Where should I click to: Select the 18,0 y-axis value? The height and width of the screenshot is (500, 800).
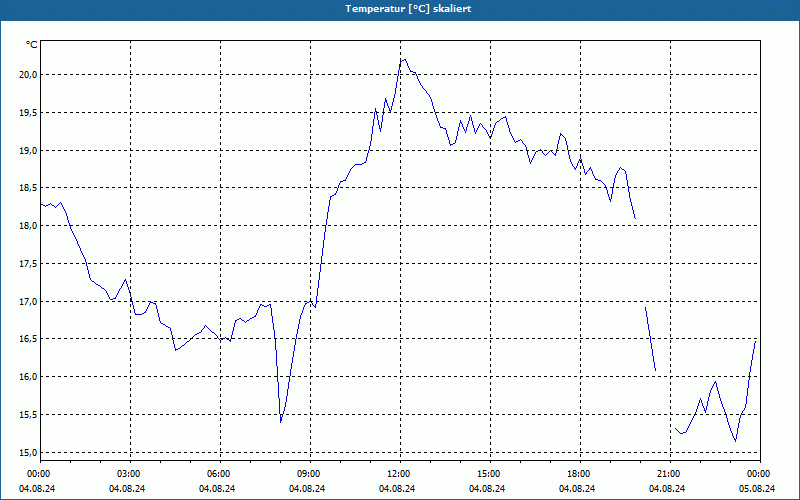pos(29,226)
